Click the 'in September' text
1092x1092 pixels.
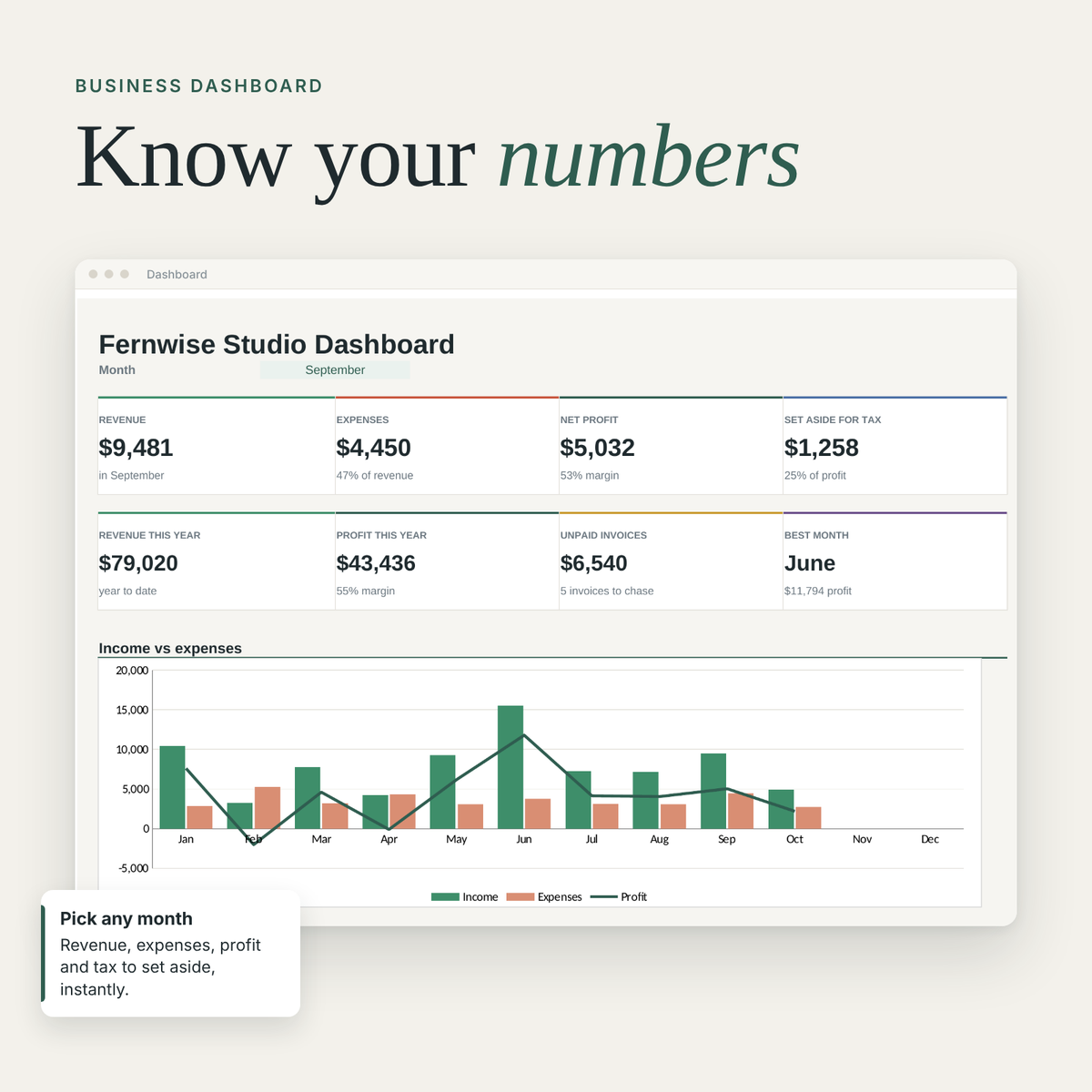click(131, 475)
